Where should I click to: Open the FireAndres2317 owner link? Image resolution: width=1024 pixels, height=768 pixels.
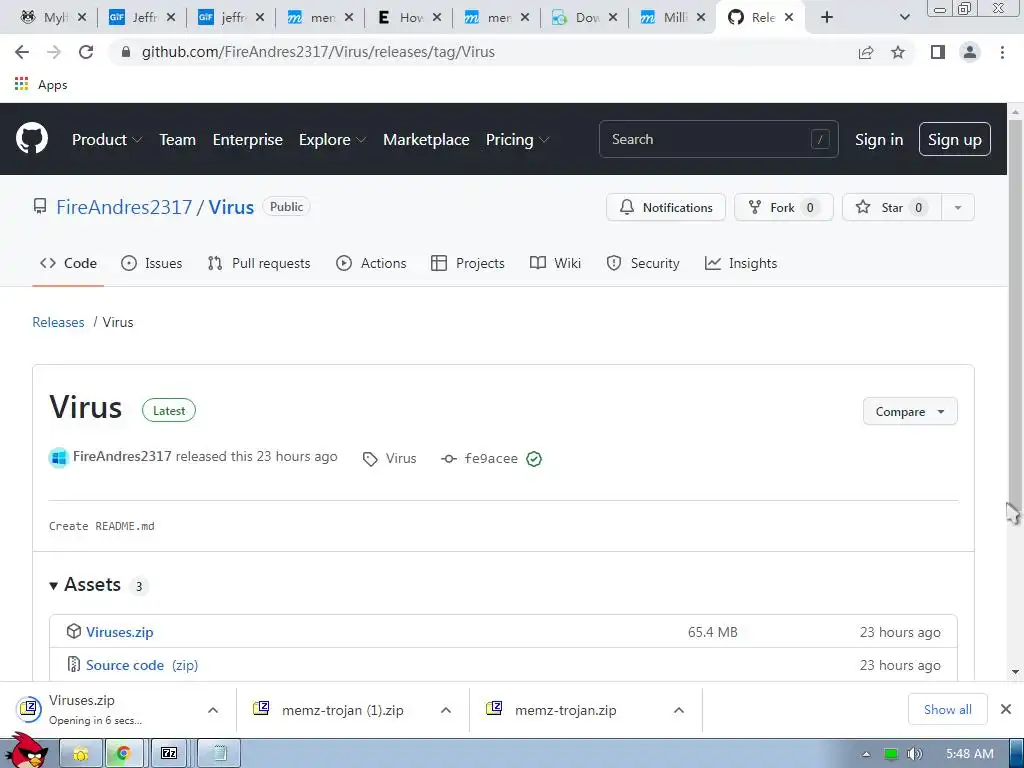[x=124, y=207]
